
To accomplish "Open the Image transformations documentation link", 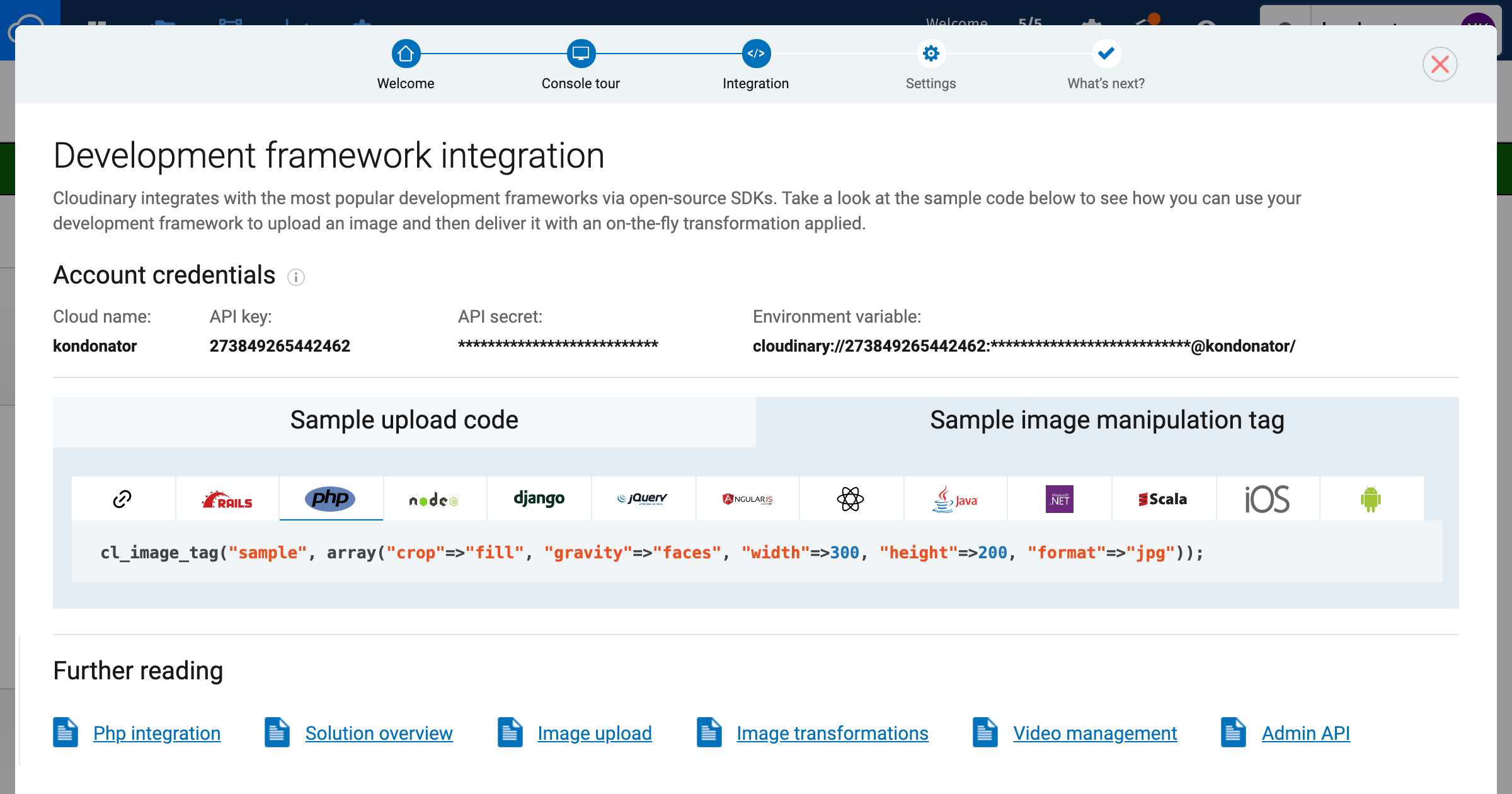I will [832, 734].
